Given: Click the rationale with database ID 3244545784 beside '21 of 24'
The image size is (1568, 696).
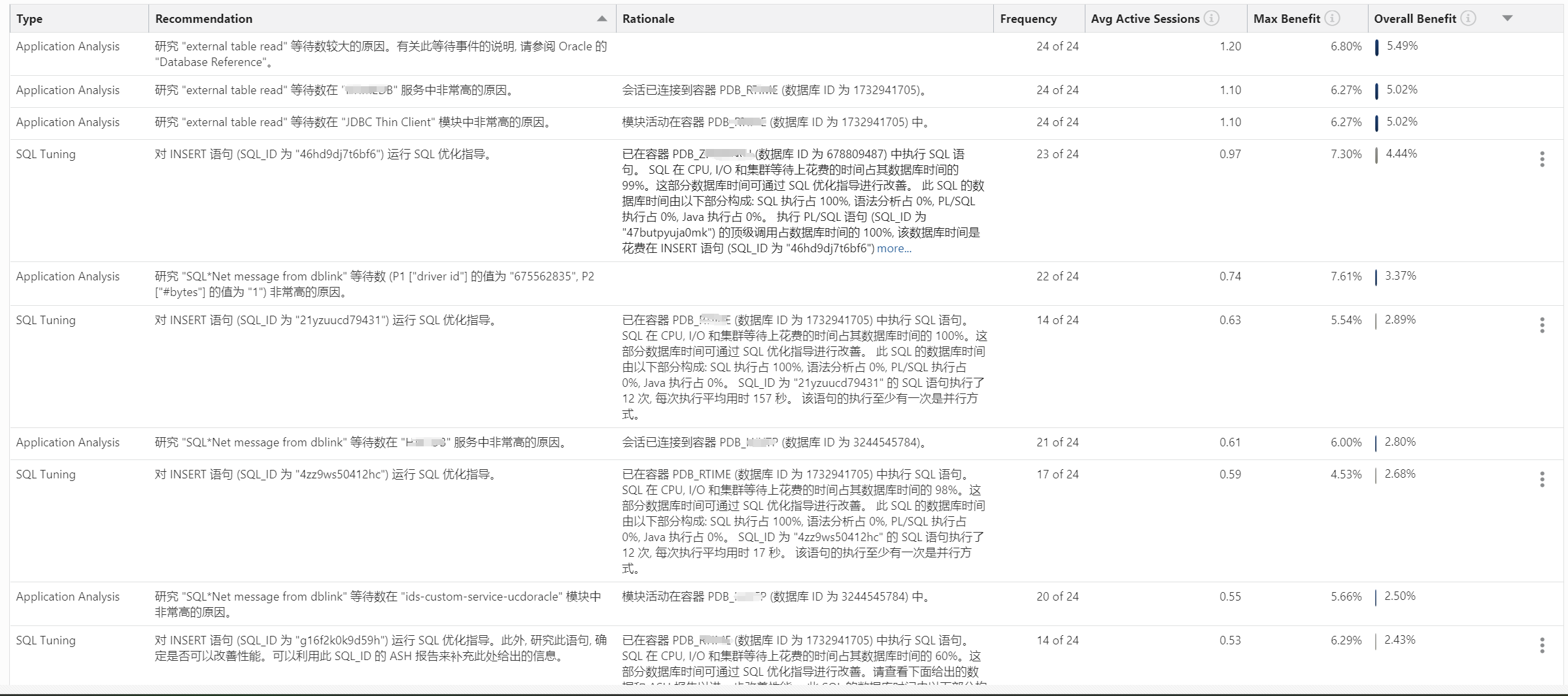Looking at the screenshot, I should (x=775, y=442).
